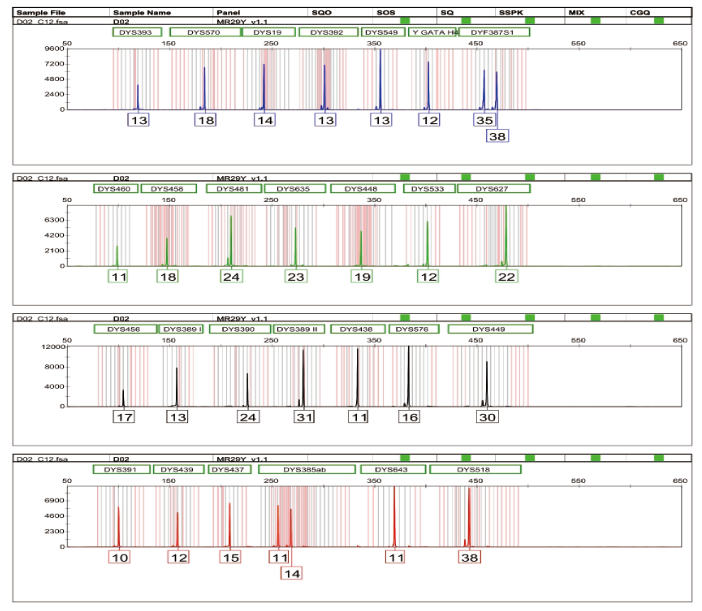This screenshot has width=702, height=611.
Task: Click allele call 15 under DYS437
Action: tap(231, 557)
